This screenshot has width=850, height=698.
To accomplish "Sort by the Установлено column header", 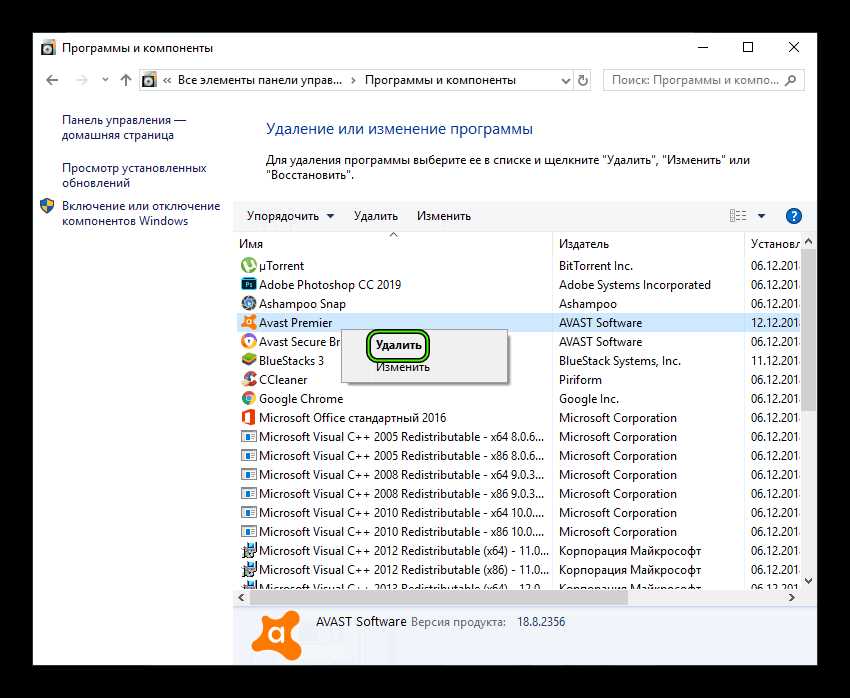I will (774, 244).
